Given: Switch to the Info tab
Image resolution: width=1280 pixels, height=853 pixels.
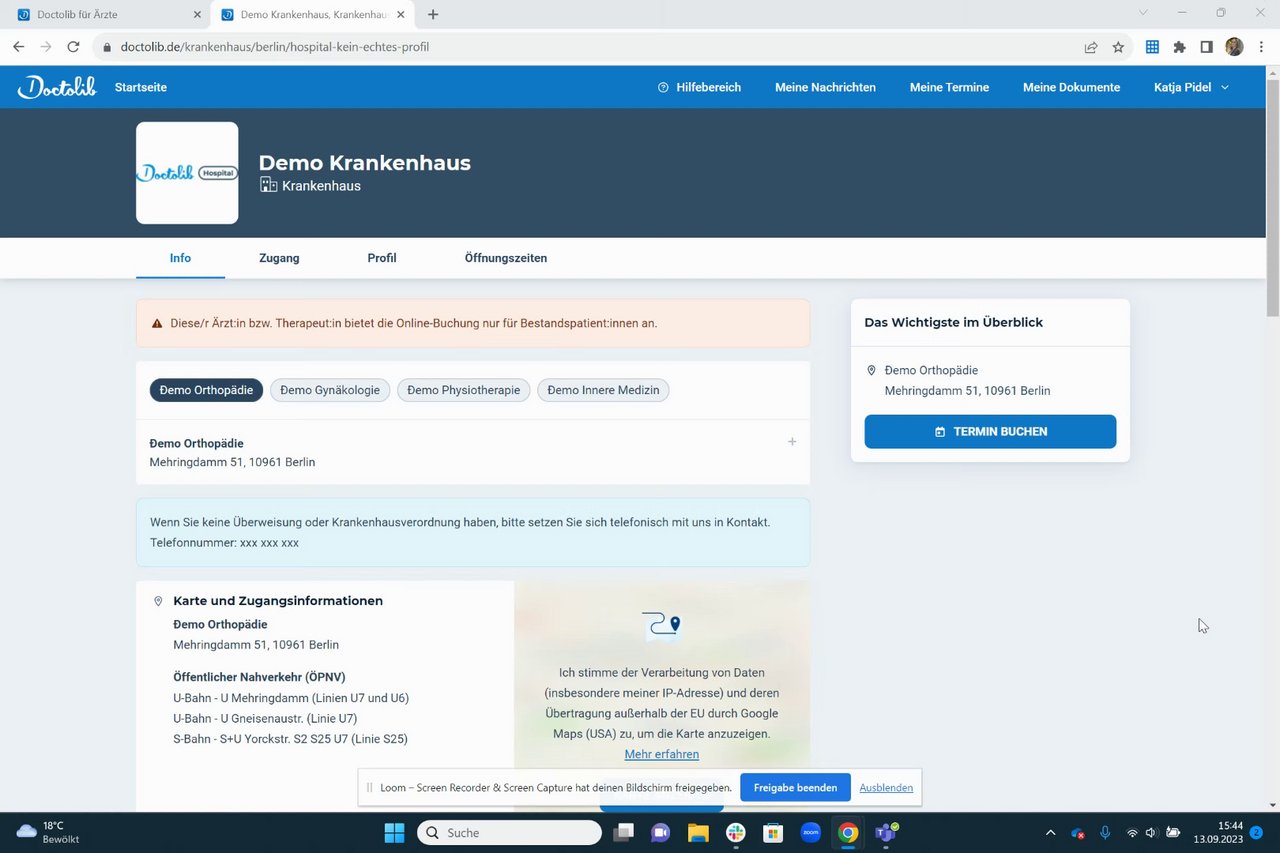Looking at the screenshot, I should (180, 258).
